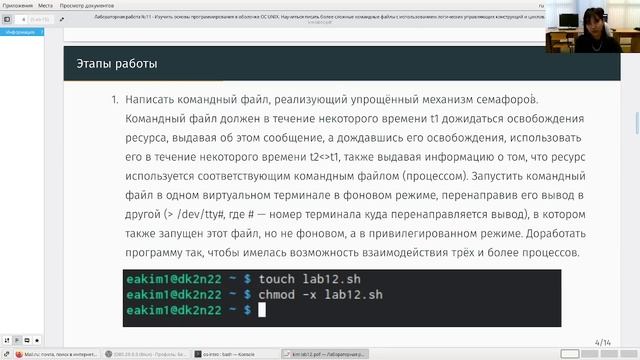Open the Места menu
This screenshot has height=360, width=640.
pos(45,6)
